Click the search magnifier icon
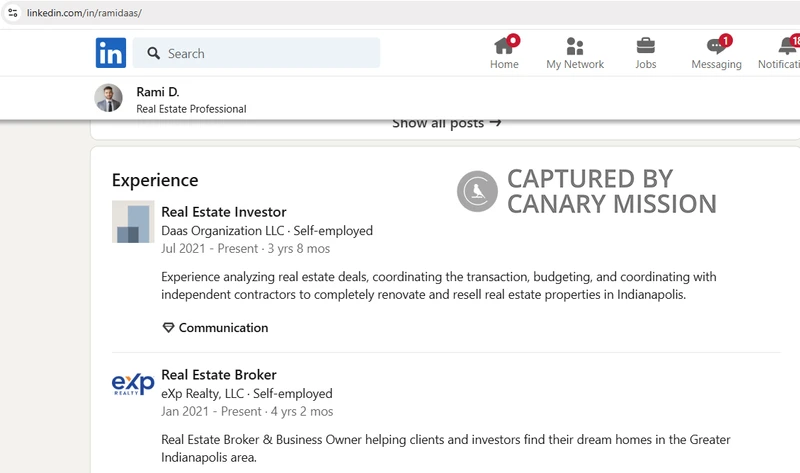 [x=153, y=53]
